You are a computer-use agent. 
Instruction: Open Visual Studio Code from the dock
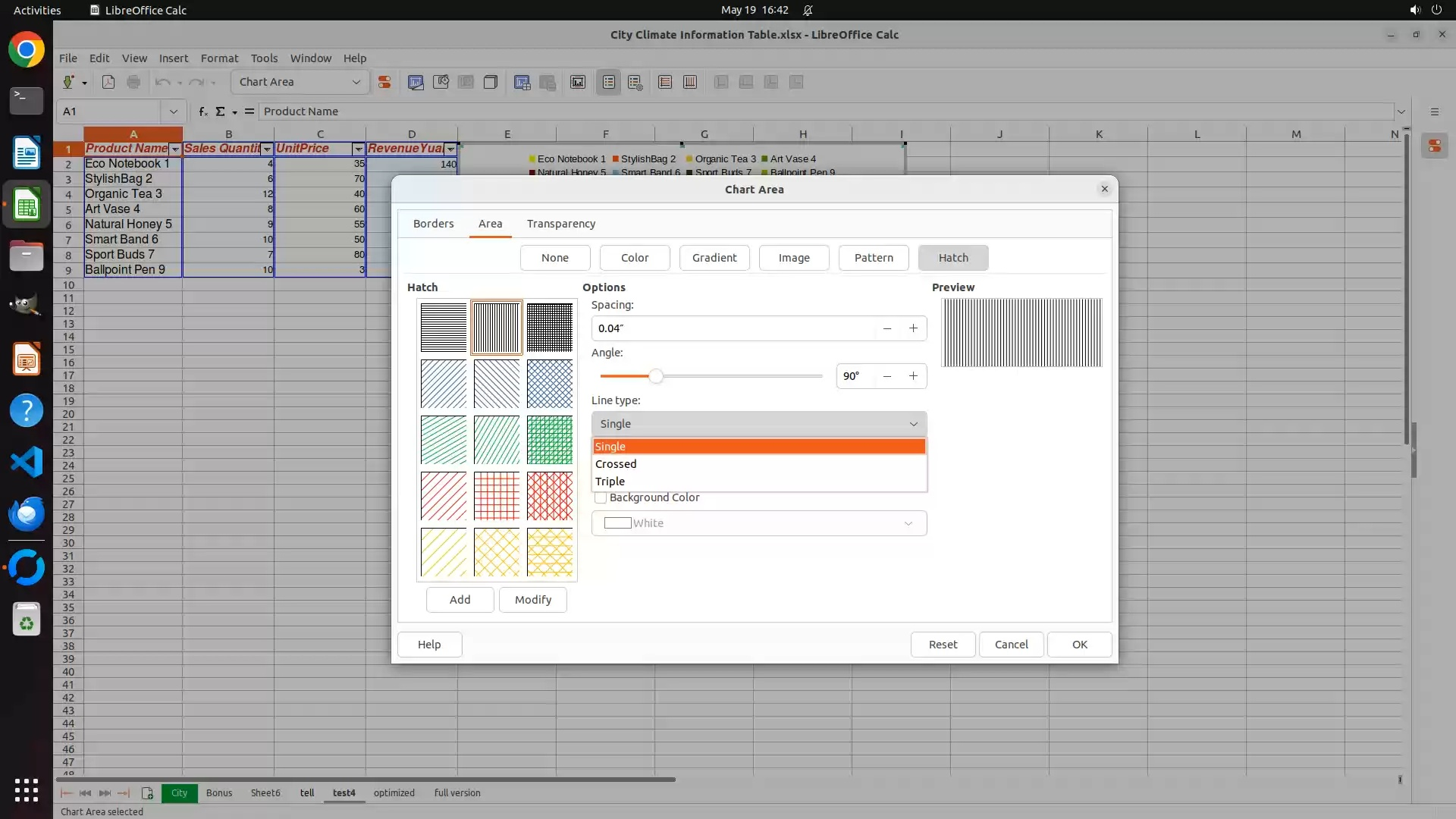(x=26, y=462)
